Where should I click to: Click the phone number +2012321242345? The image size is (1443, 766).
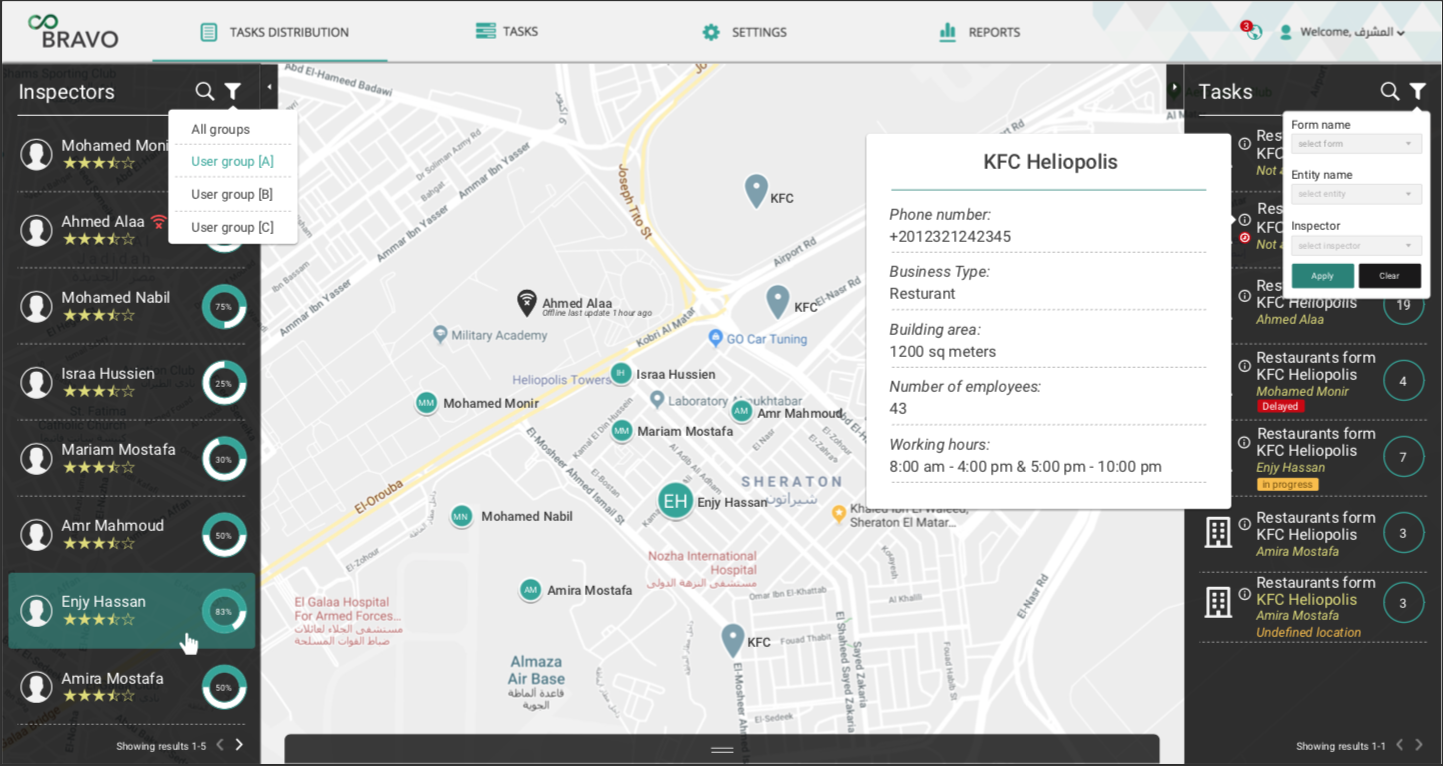950,237
